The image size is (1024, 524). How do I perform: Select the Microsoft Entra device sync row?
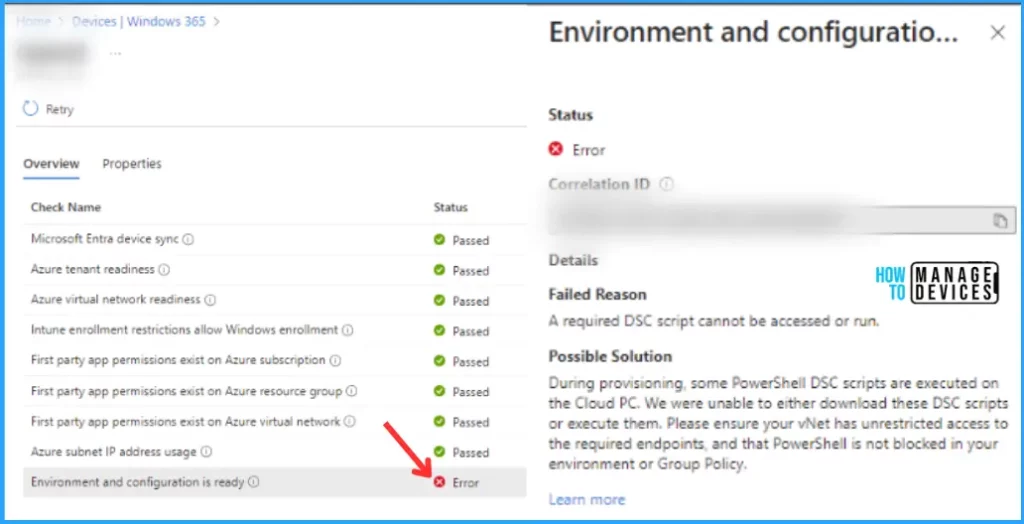tap(274, 240)
